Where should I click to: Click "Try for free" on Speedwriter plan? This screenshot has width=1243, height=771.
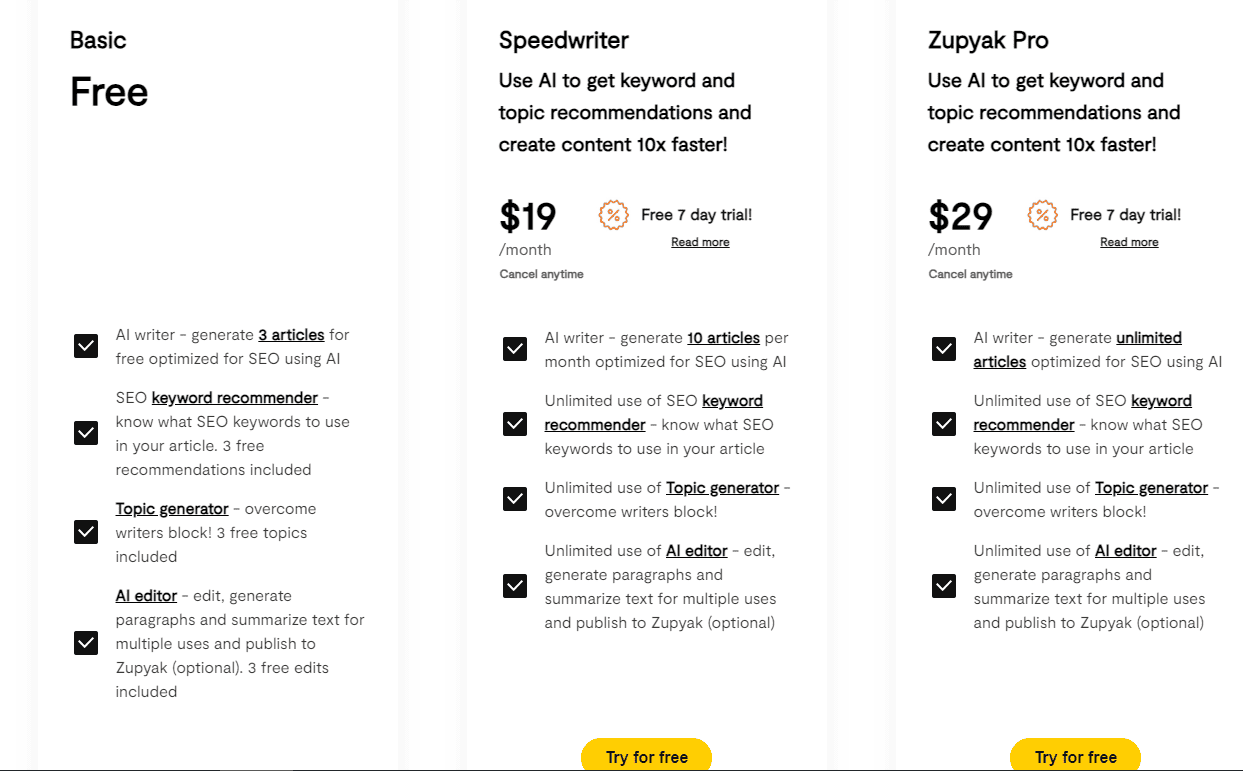click(646, 756)
